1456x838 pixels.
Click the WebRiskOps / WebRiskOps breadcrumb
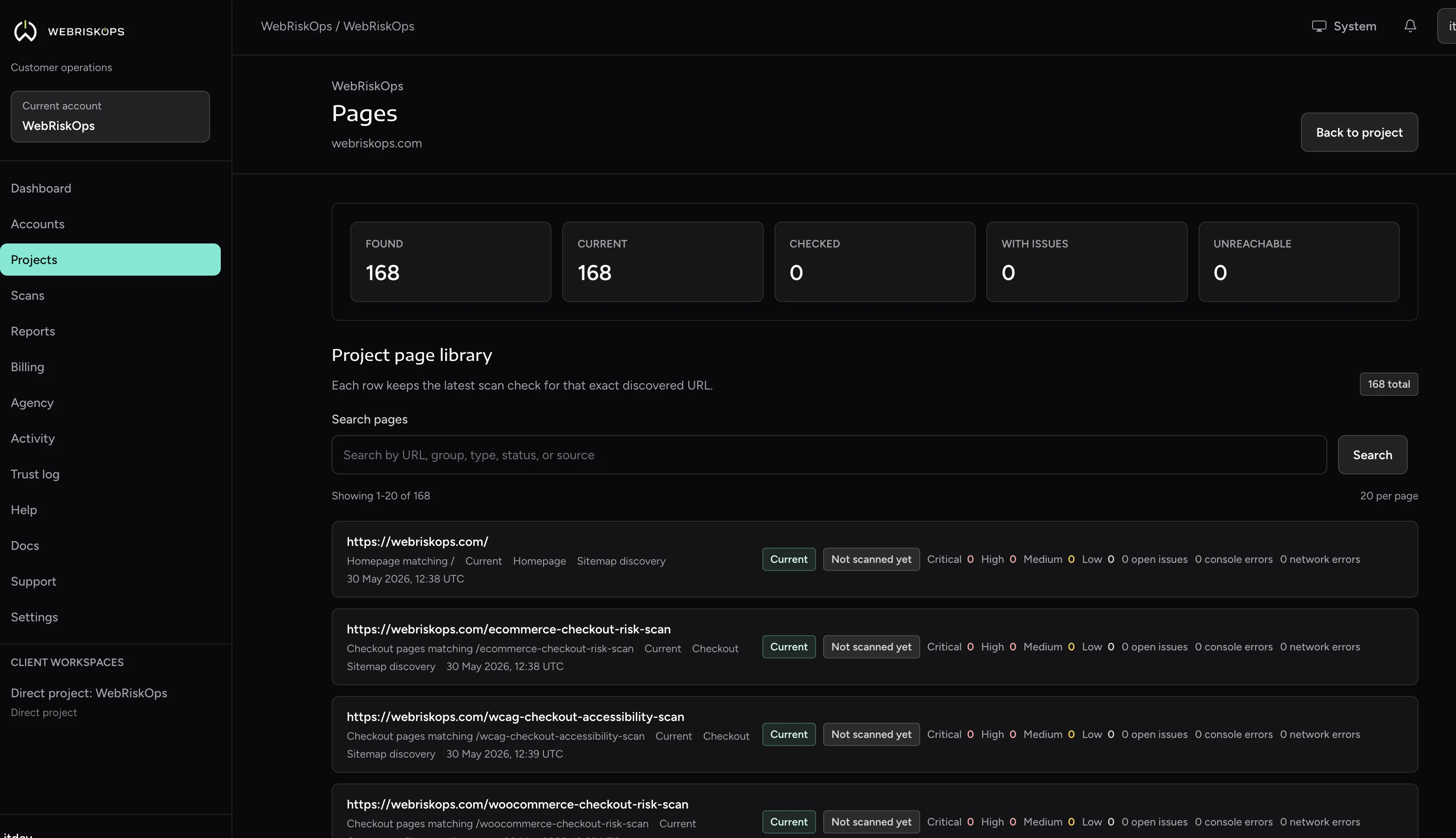tap(337, 26)
